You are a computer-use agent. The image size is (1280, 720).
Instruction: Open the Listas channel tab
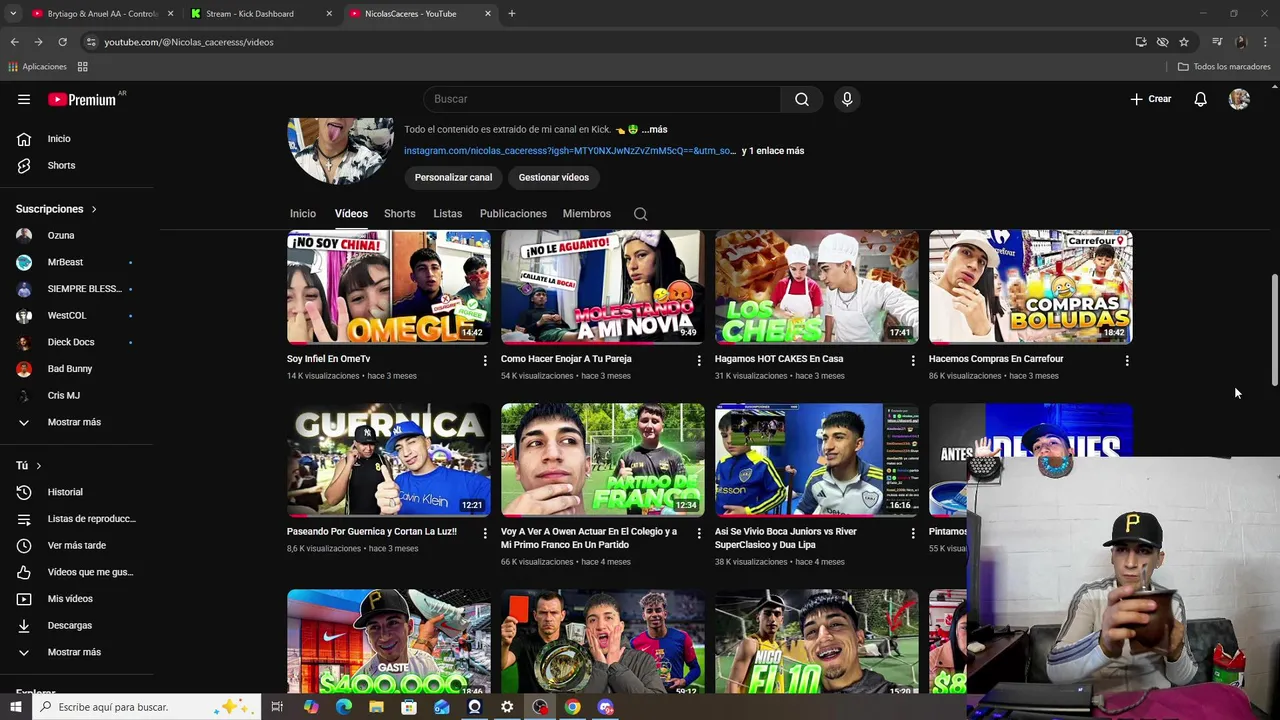pos(448,214)
